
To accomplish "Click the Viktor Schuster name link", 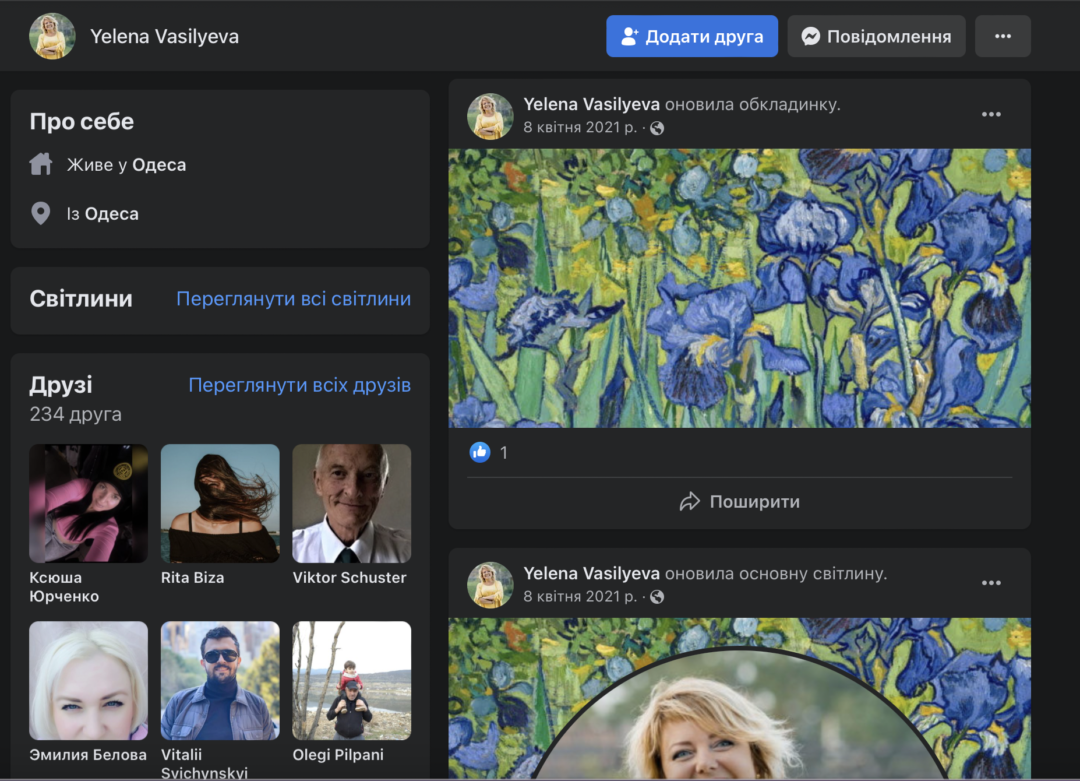I will (x=349, y=578).
